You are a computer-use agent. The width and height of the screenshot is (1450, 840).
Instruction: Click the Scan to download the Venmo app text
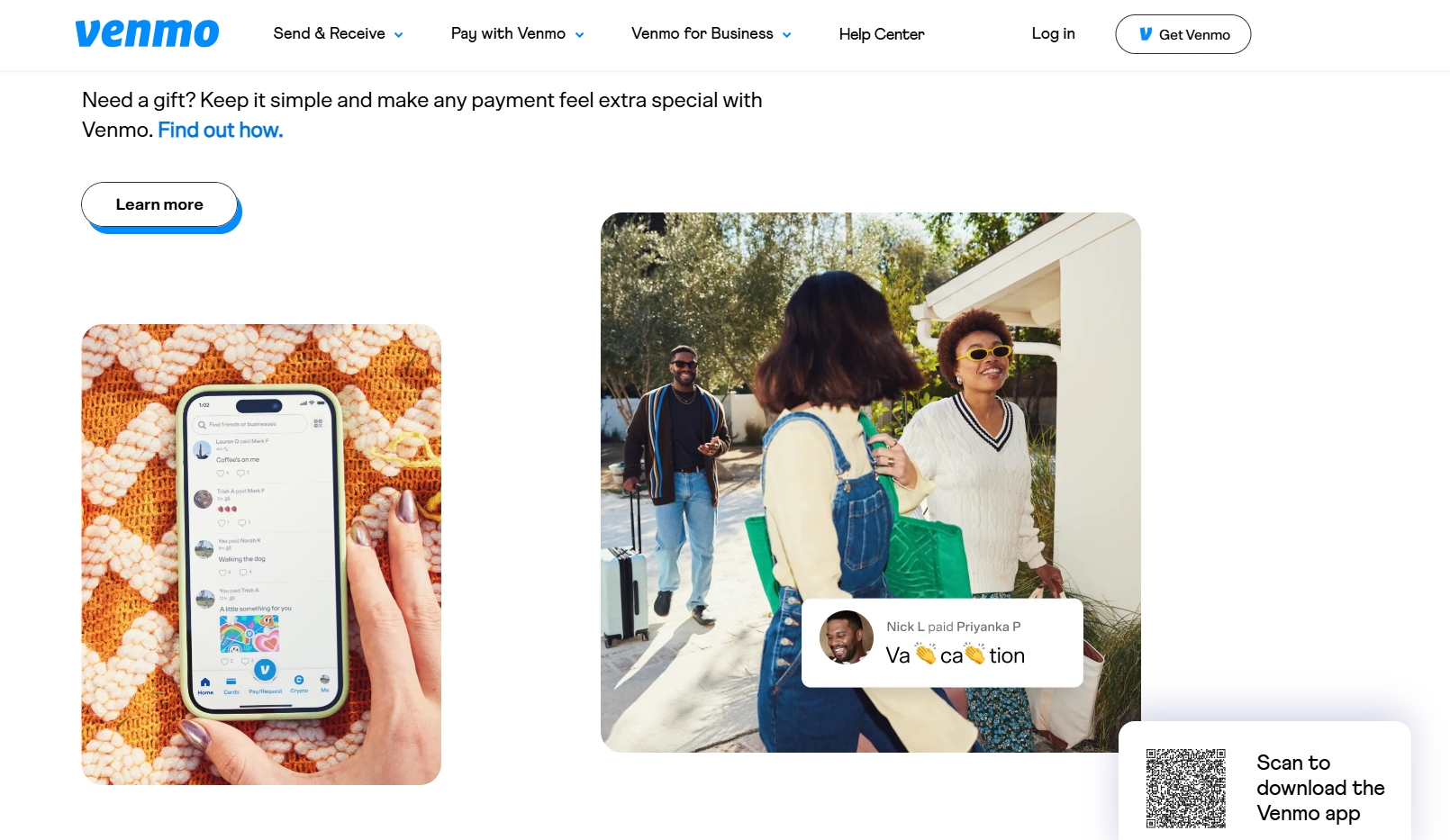(x=1320, y=788)
